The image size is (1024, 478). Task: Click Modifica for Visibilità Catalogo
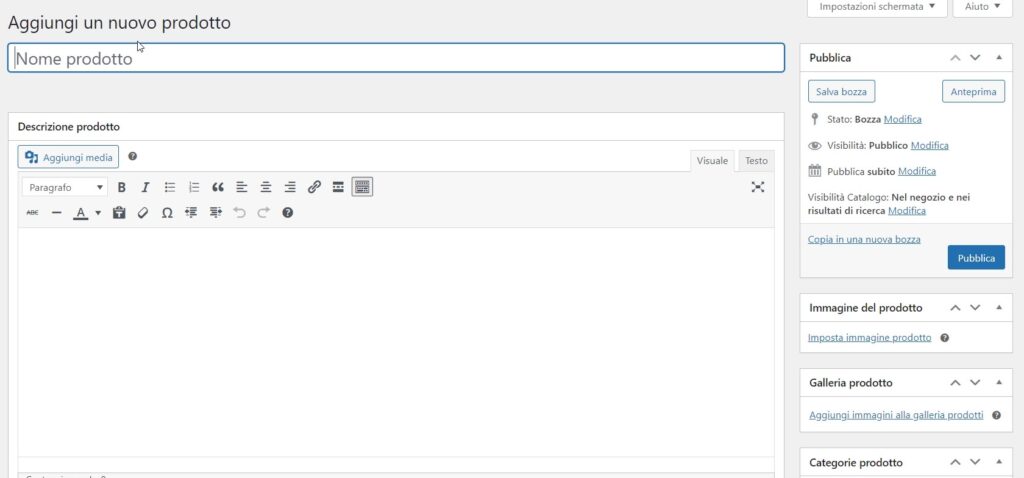tap(906, 211)
